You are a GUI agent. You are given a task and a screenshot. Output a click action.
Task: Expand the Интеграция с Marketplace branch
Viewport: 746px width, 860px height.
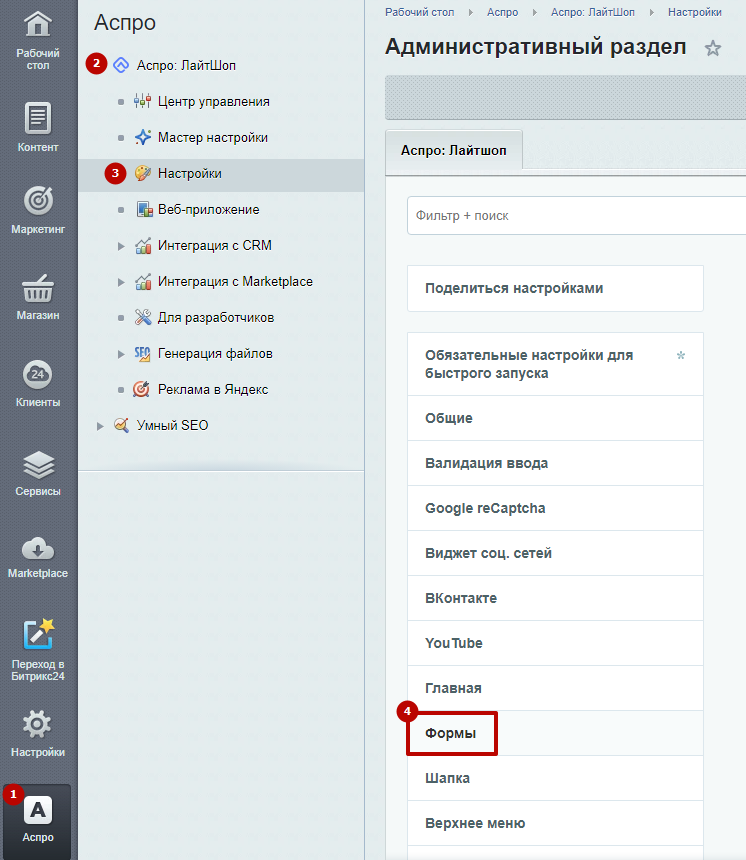[x=121, y=282]
